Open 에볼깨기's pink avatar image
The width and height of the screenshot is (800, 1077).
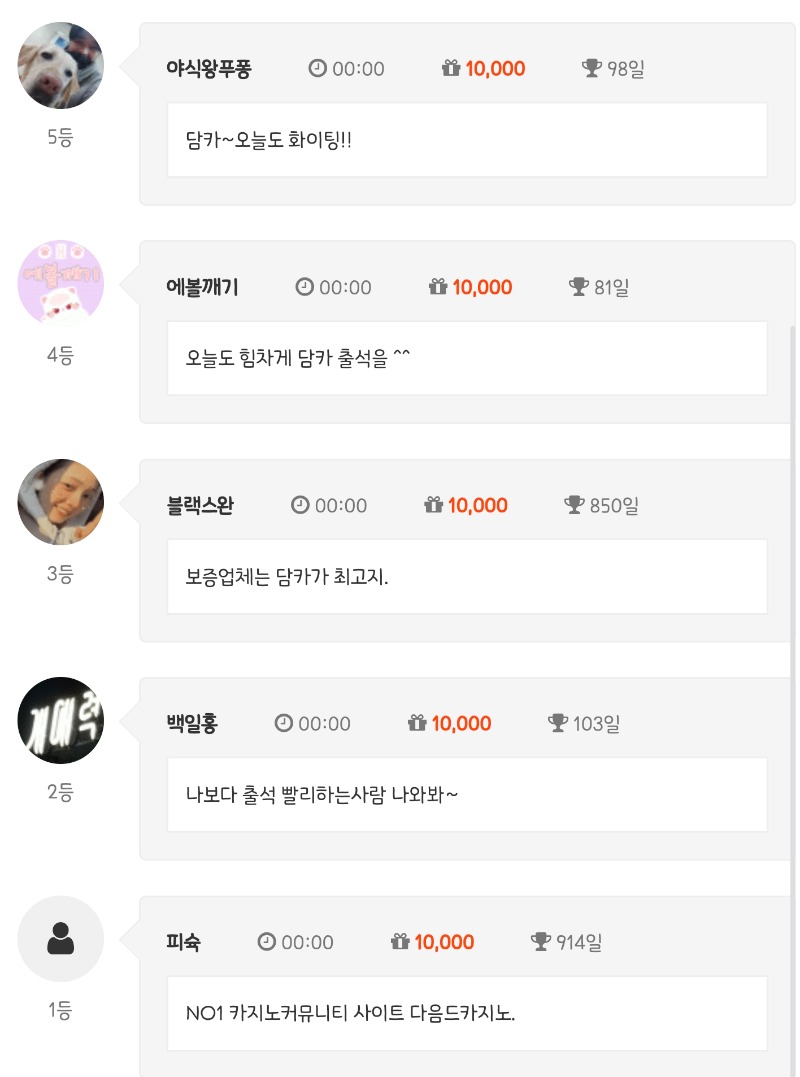click(x=61, y=284)
